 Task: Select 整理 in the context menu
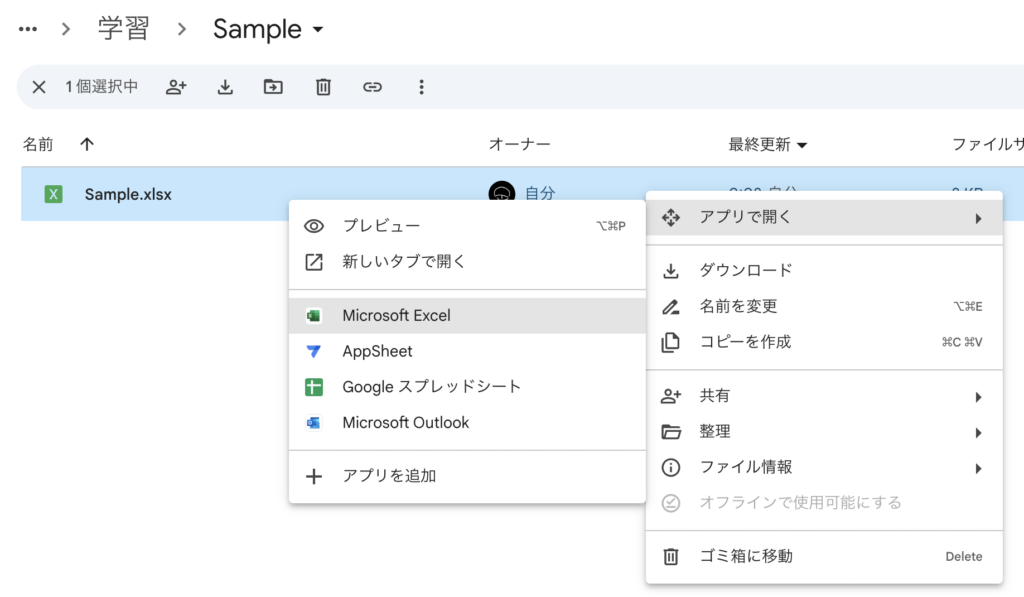tap(824, 431)
